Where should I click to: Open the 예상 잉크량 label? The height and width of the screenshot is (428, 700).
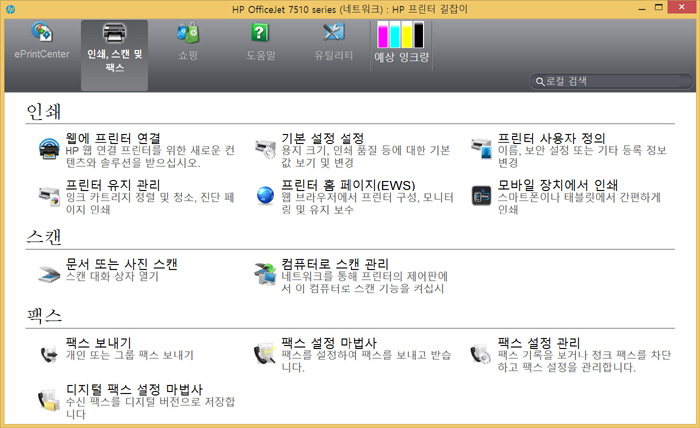[401, 57]
